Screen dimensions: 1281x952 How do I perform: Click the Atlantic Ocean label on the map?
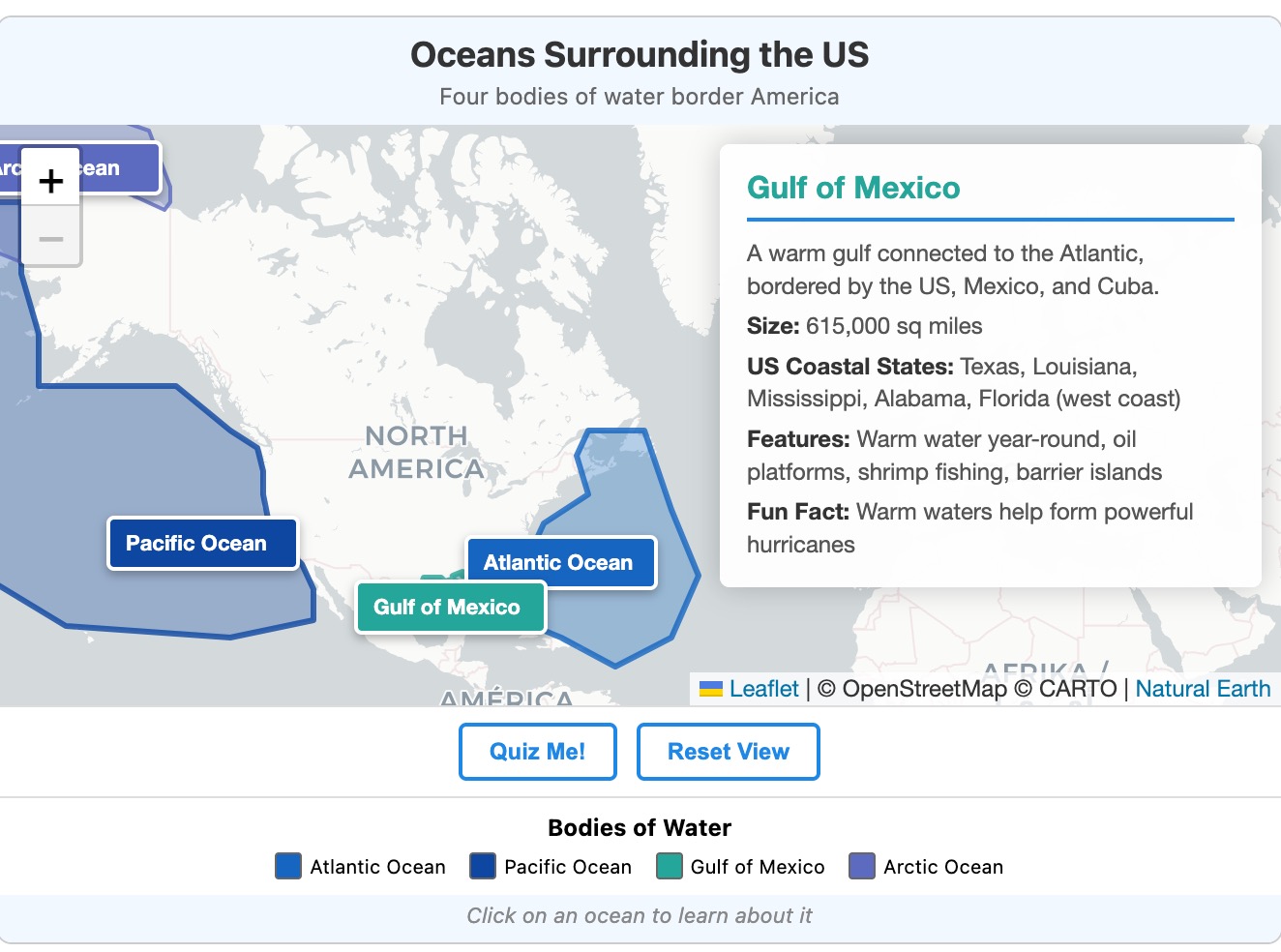[x=561, y=562]
